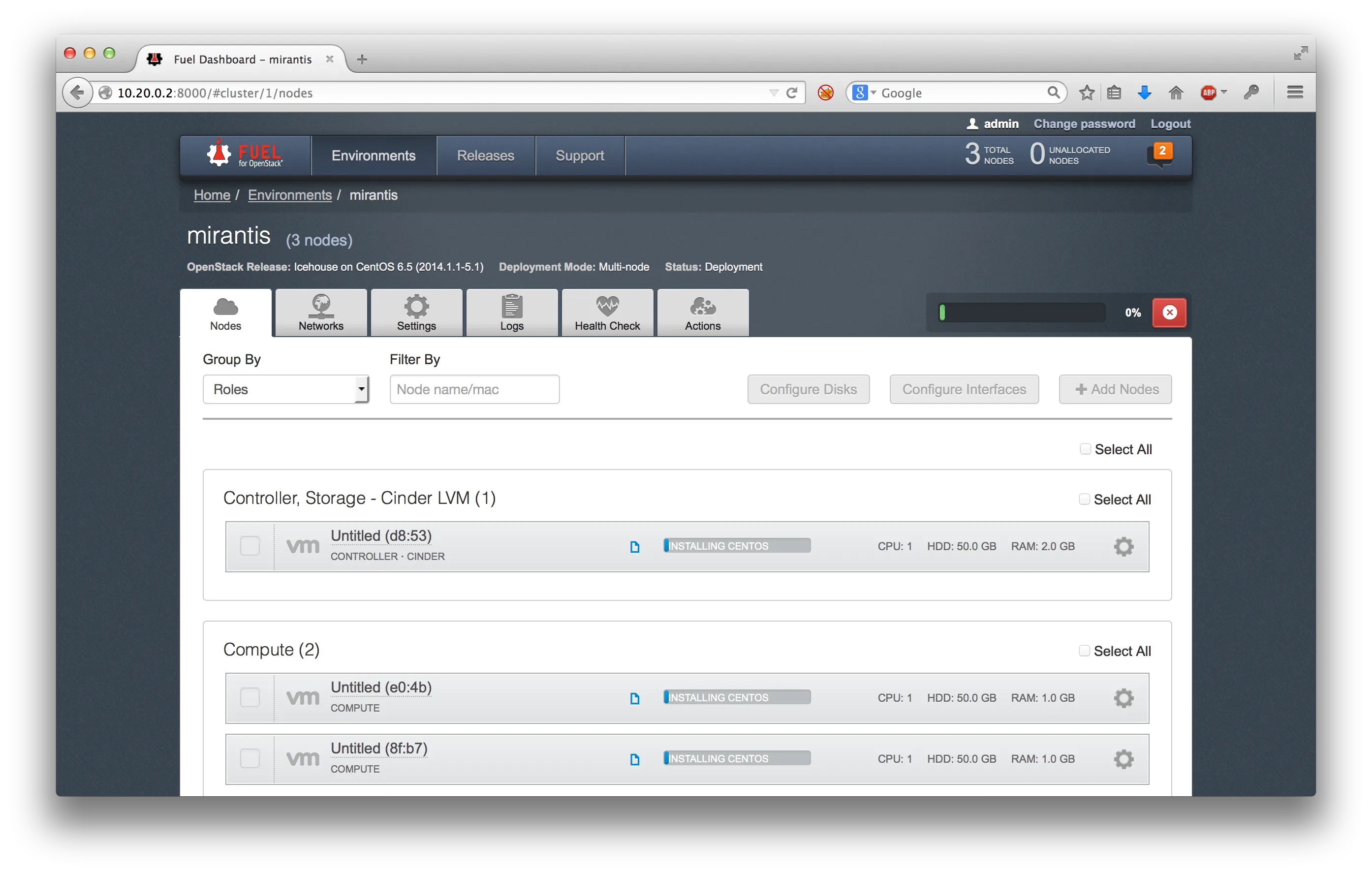This screenshot has width=1372, height=874.
Task: Switch to the Actions tab
Action: tap(703, 313)
